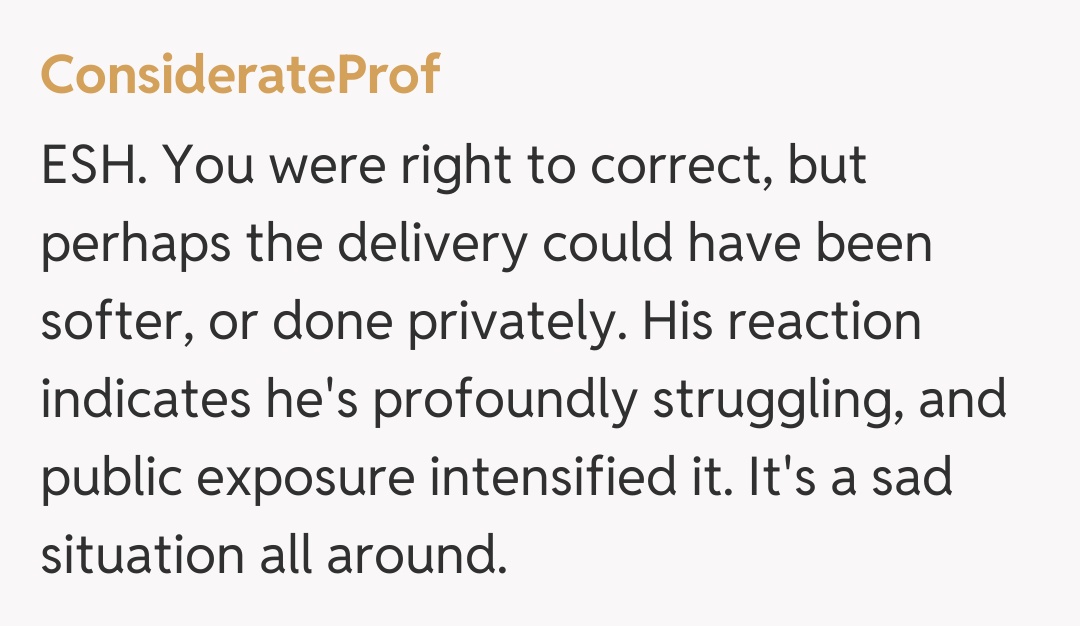Viewport: 1080px width, 626px height.
Task: Click the word "but" ending the first line
Action: tap(827, 167)
